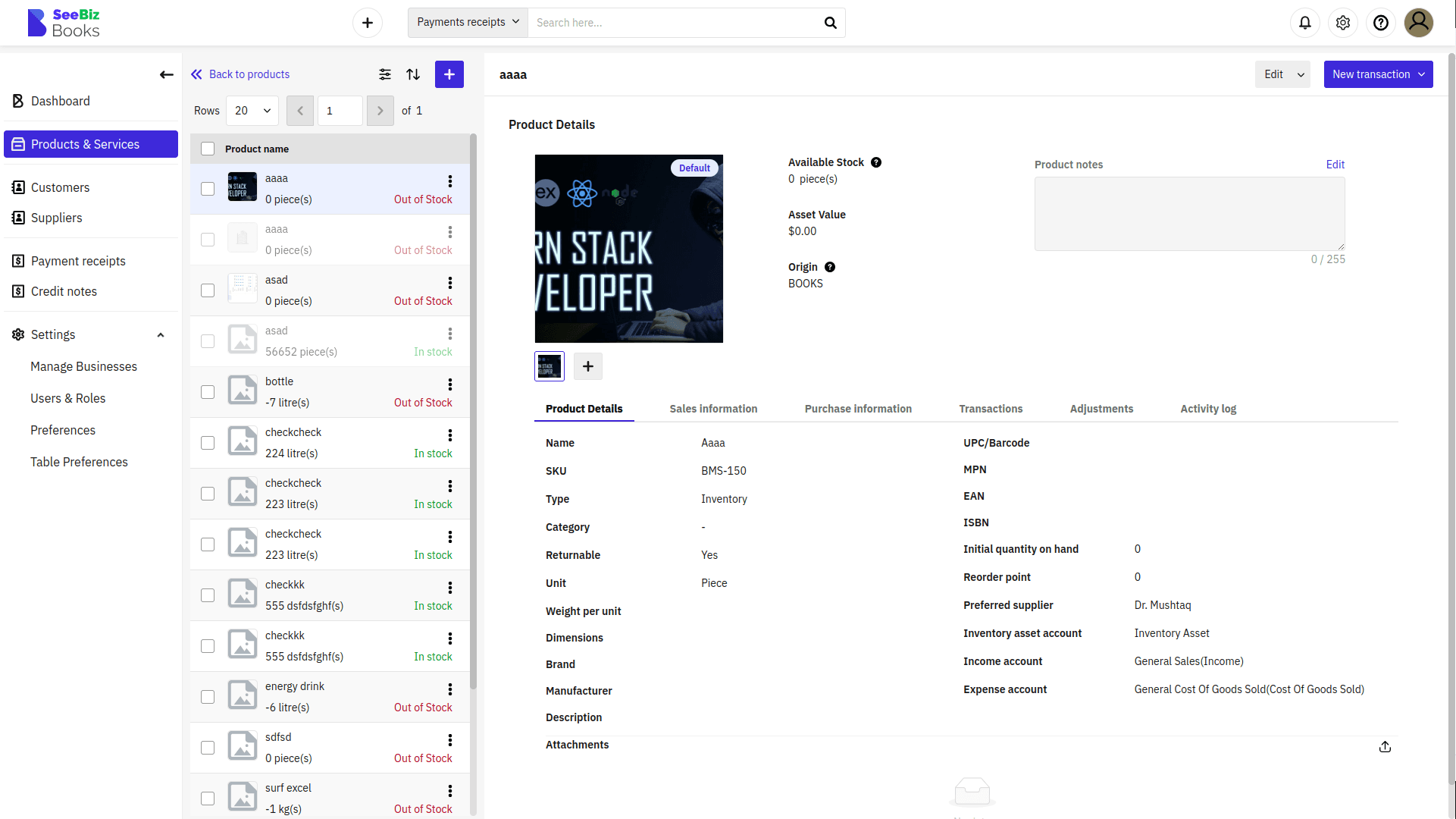The image size is (1456, 819).
Task: Open the Rows per page dropdown
Action: (x=252, y=111)
